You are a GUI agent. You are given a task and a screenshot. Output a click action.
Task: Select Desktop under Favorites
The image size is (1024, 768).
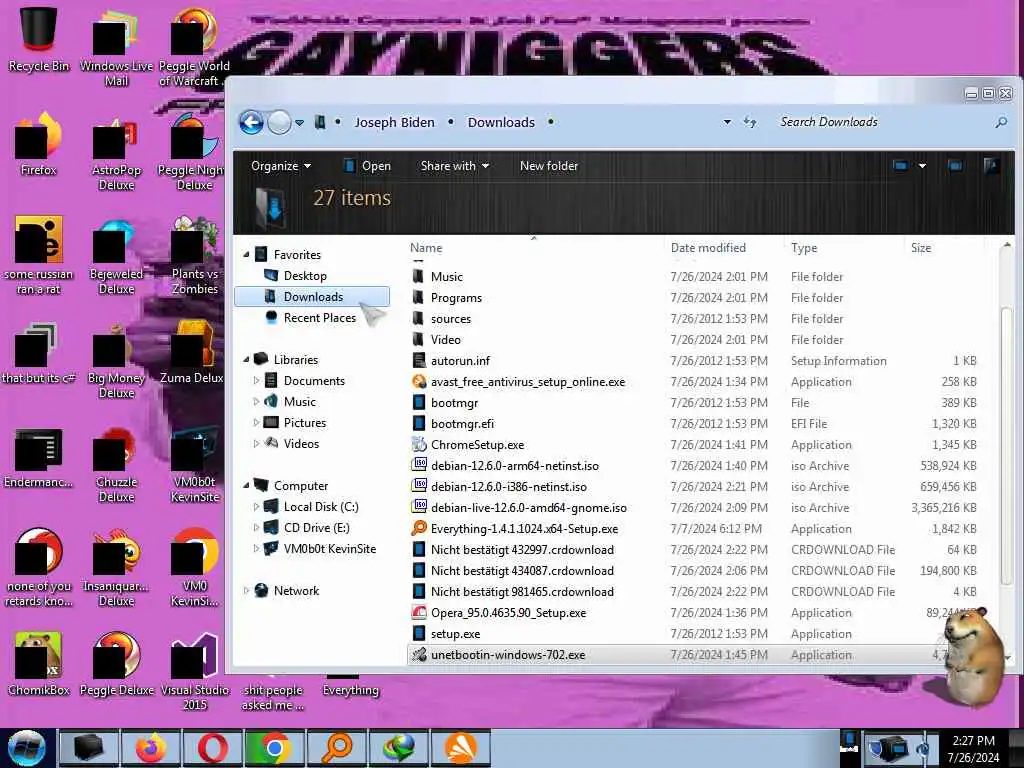coord(305,276)
